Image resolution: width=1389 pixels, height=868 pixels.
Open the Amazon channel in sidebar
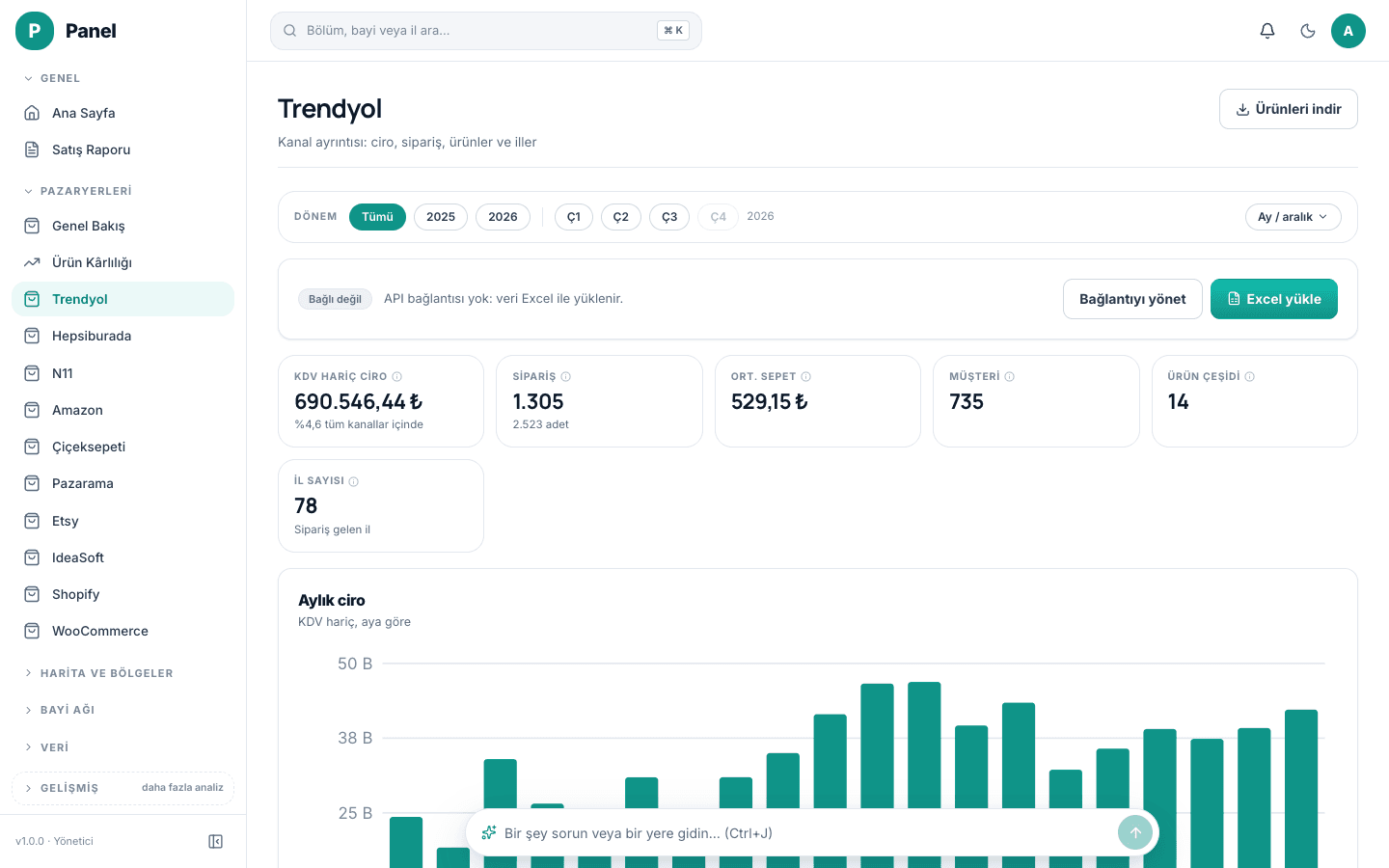pos(123,410)
